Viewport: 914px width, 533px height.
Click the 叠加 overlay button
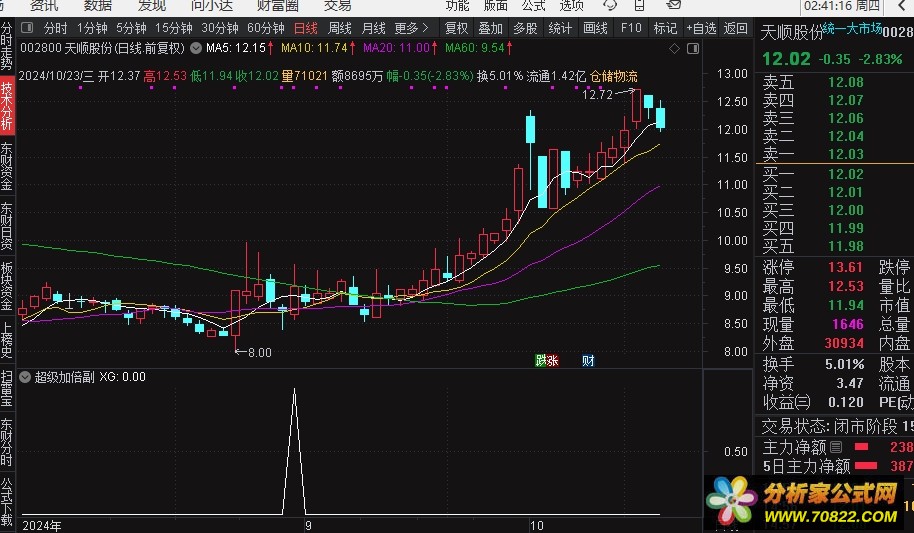490,28
